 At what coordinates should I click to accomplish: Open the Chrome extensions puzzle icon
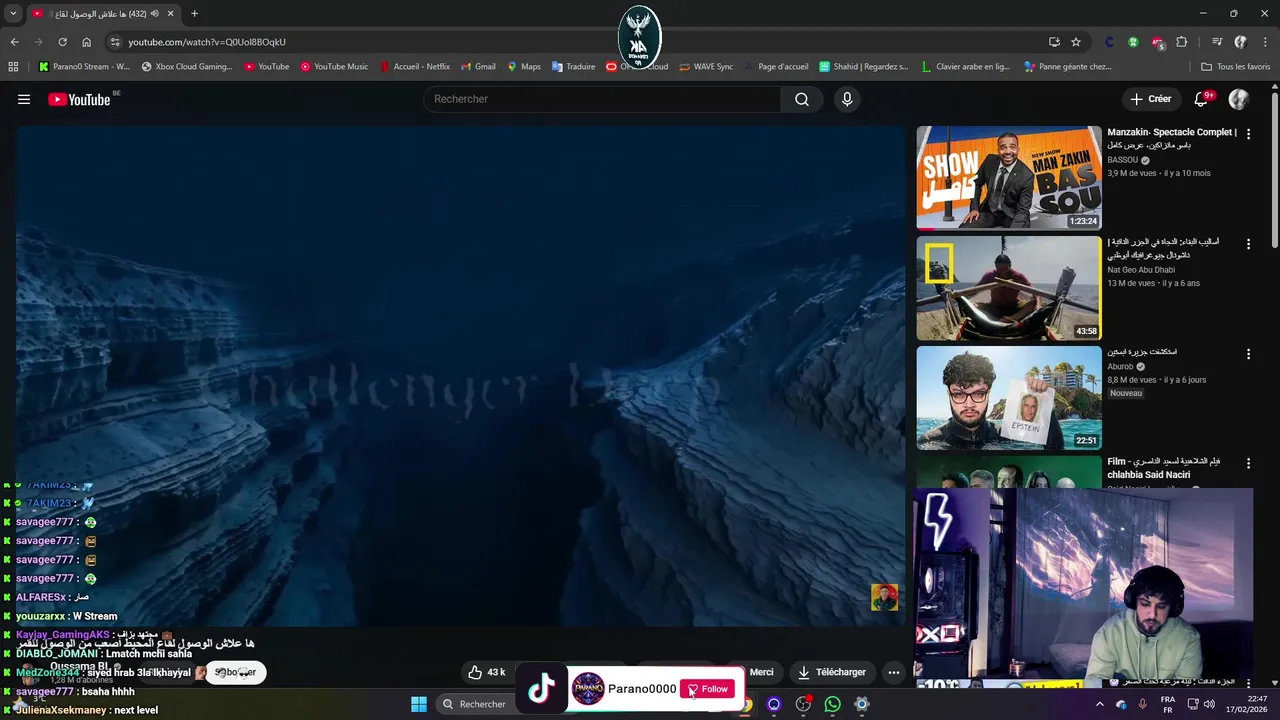(1182, 42)
